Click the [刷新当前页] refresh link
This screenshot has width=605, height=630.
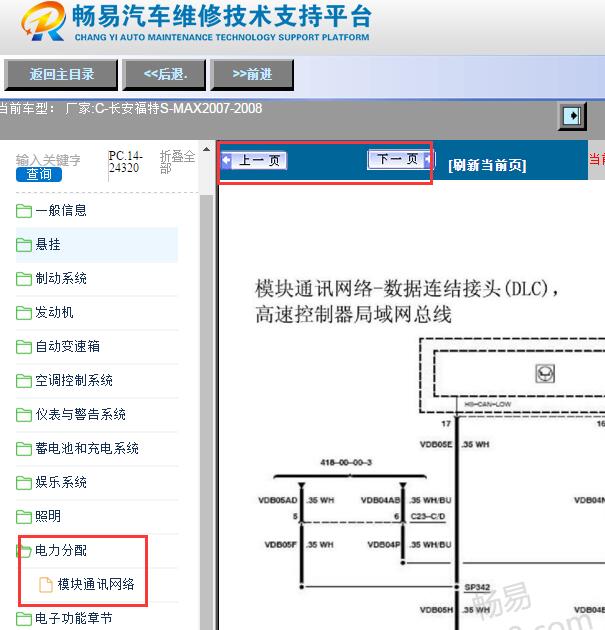point(487,165)
